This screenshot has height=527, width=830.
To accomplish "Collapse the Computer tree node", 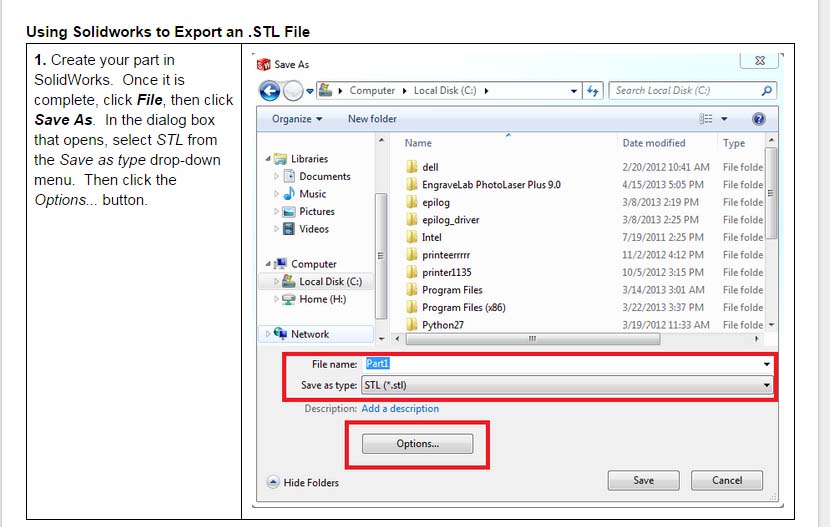I will point(268,264).
